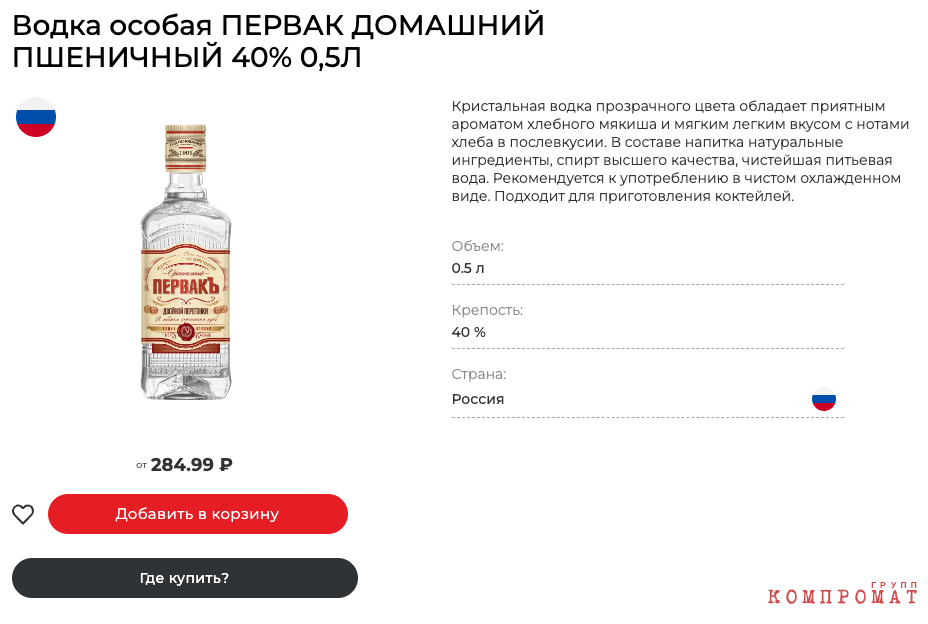Click the heart favorites icon
The width and height of the screenshot is (928, 624).
[x=23, y=514]
